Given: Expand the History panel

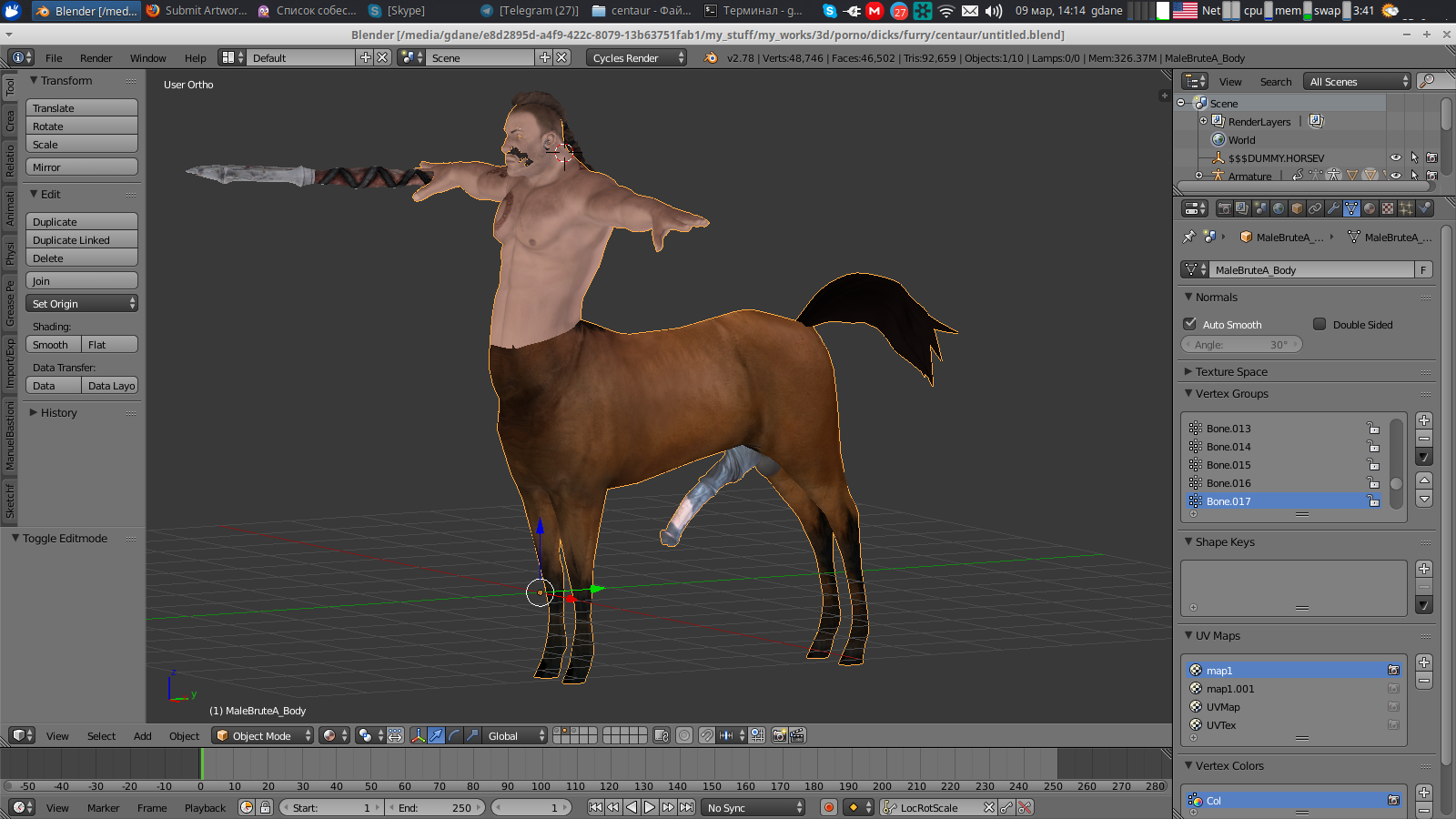Looking at the screenshot, I should tap(58, 412).
